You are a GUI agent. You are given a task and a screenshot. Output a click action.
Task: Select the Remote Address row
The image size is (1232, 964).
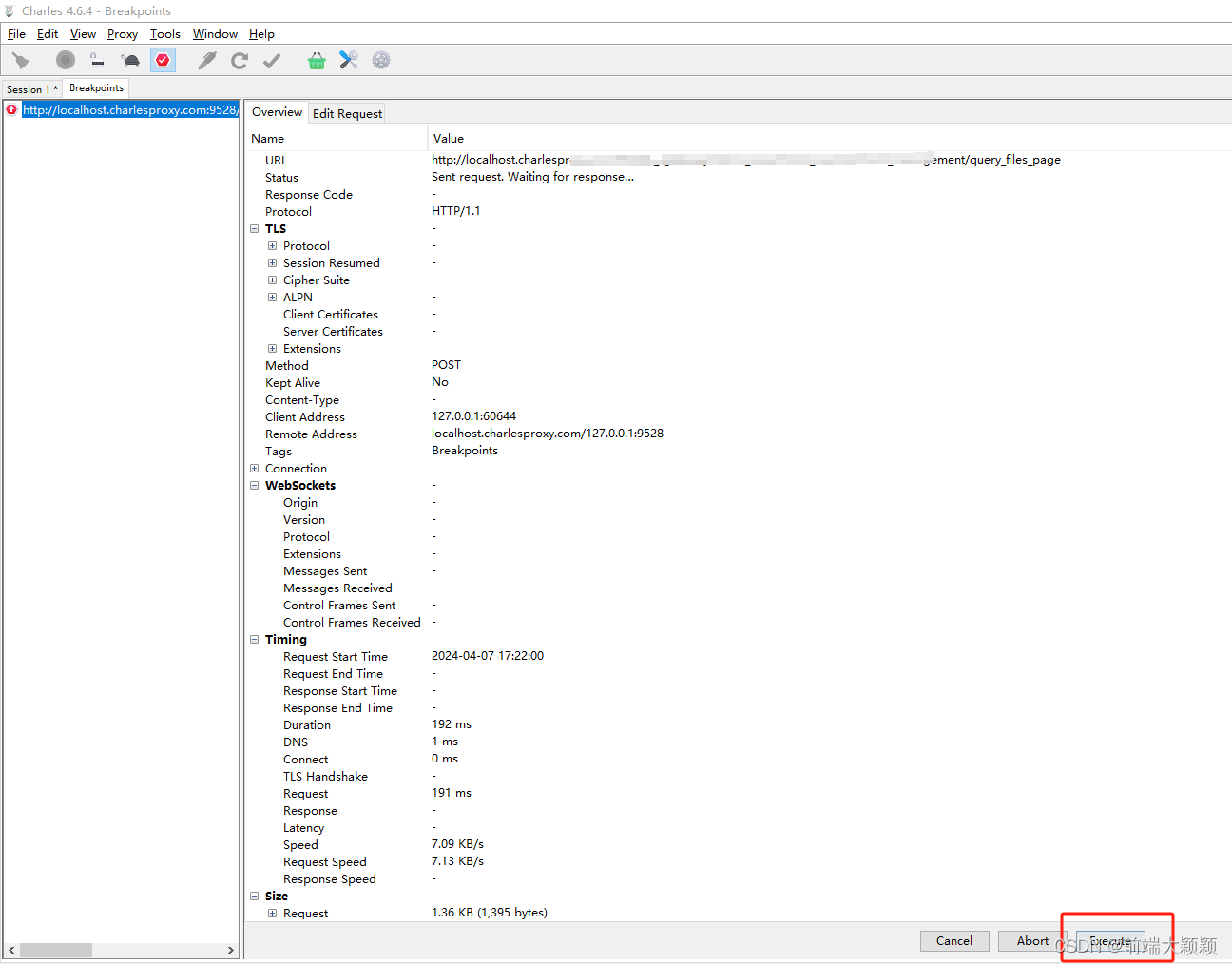click(738, 434)
